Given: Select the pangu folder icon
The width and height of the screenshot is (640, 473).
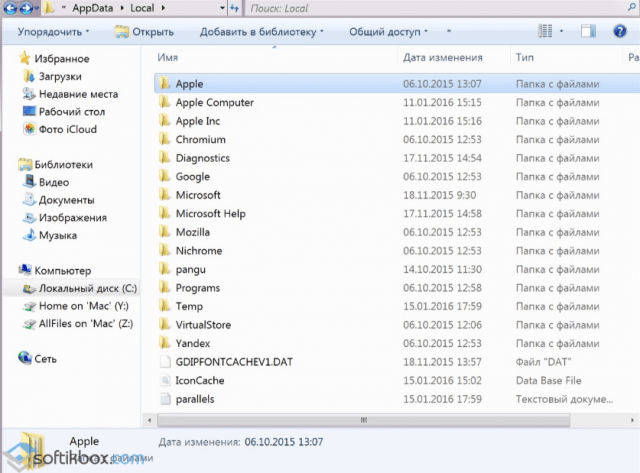Looking at the screenshot, I should tap(164, 269).
